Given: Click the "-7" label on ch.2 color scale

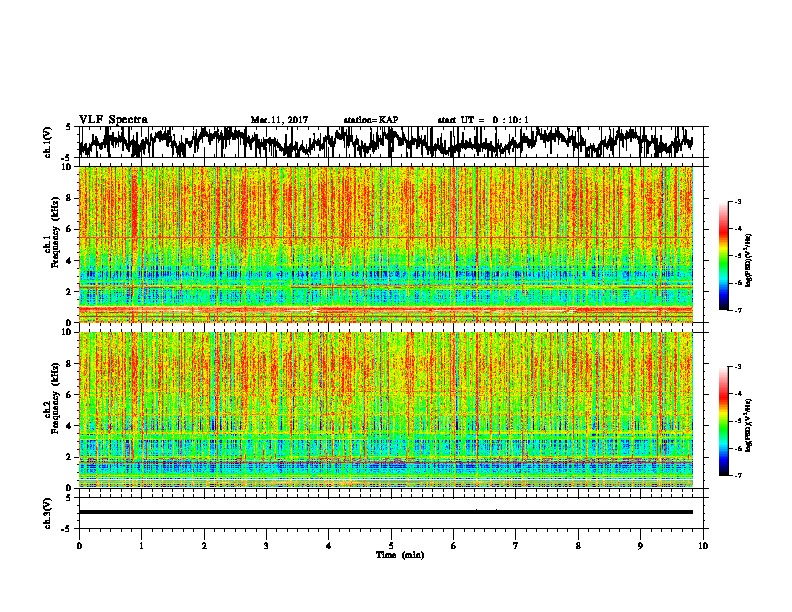Looking at the screenshot, I should click(737, 475).
